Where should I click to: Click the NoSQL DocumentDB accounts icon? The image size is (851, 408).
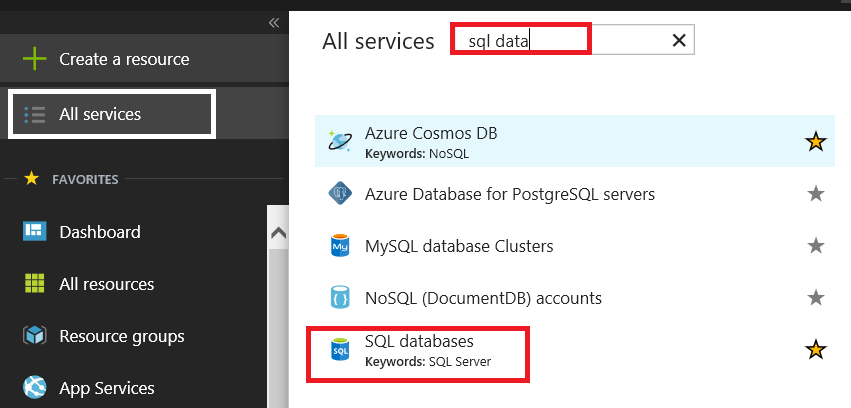340,298
